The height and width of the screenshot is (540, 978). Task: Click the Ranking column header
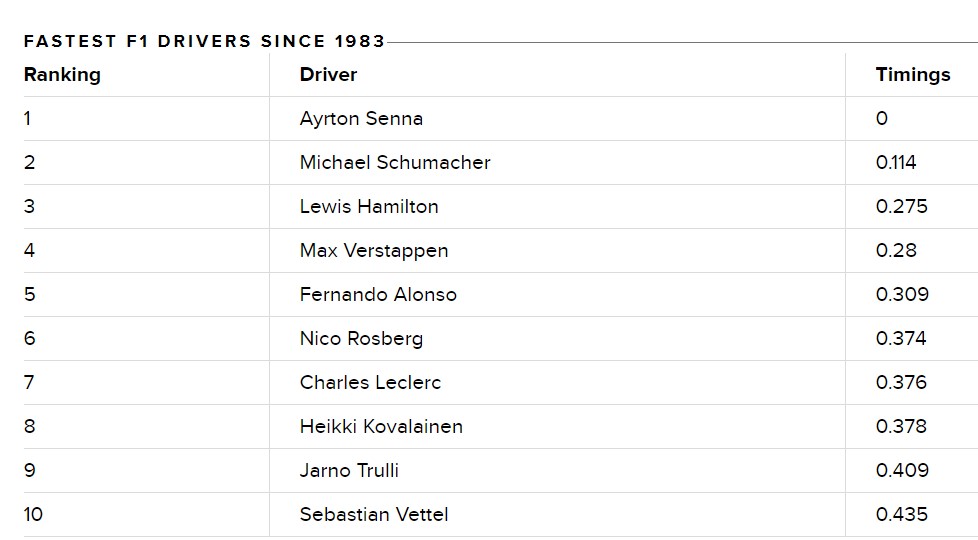coord(62,75)
